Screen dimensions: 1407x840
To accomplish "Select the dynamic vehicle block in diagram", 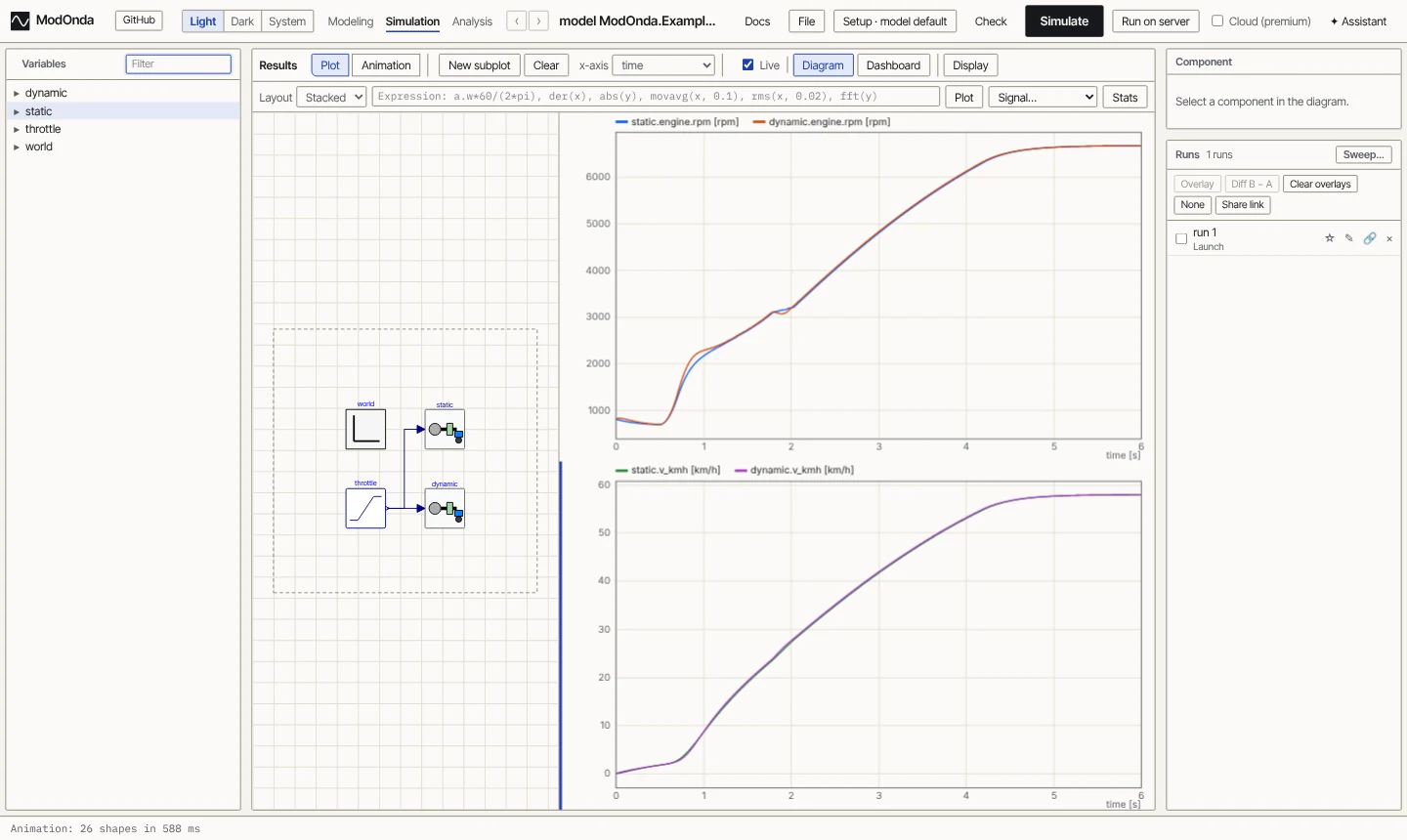I will click(x=445, y=508).
